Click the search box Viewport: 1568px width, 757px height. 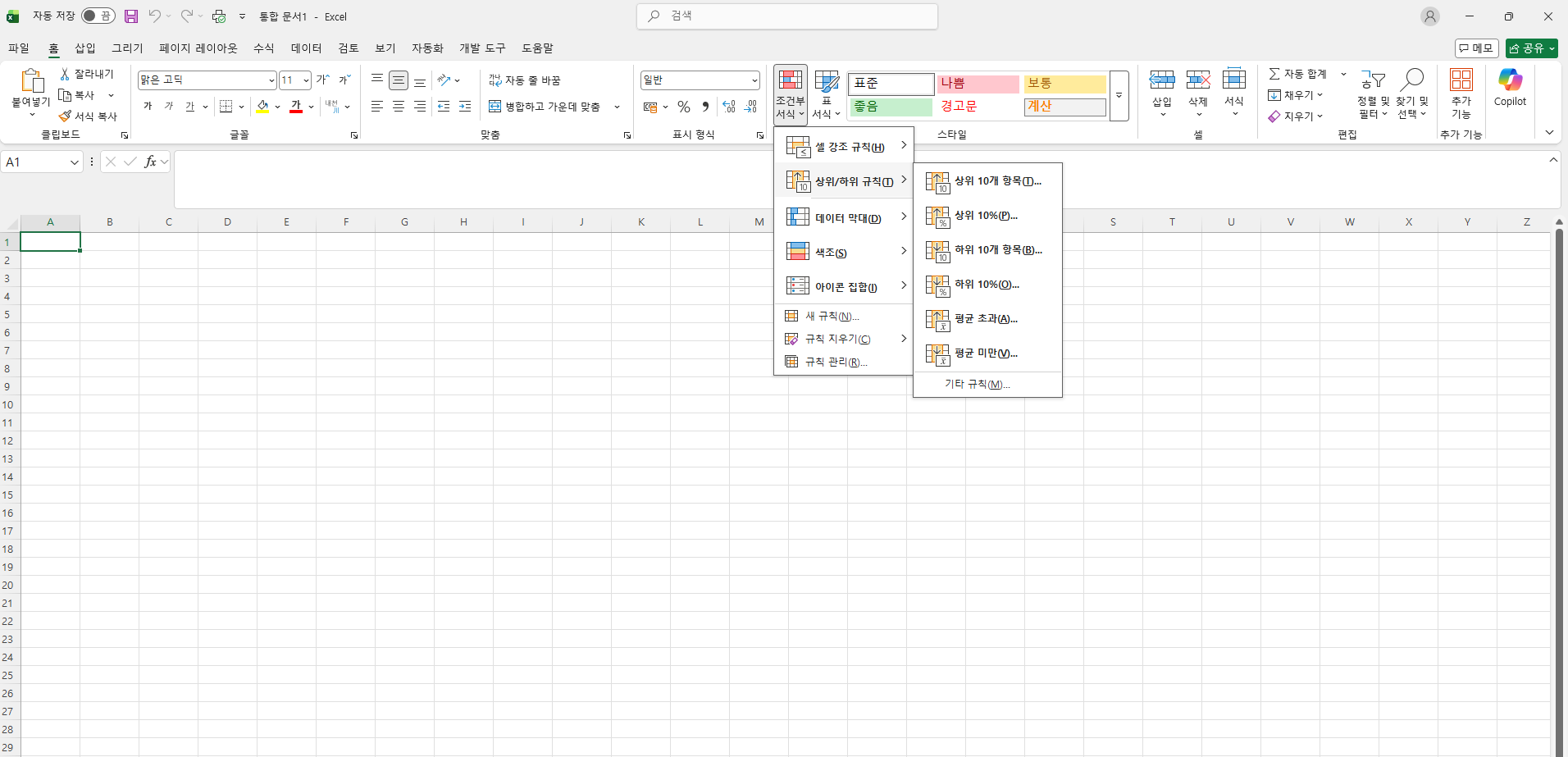point(787,16)
